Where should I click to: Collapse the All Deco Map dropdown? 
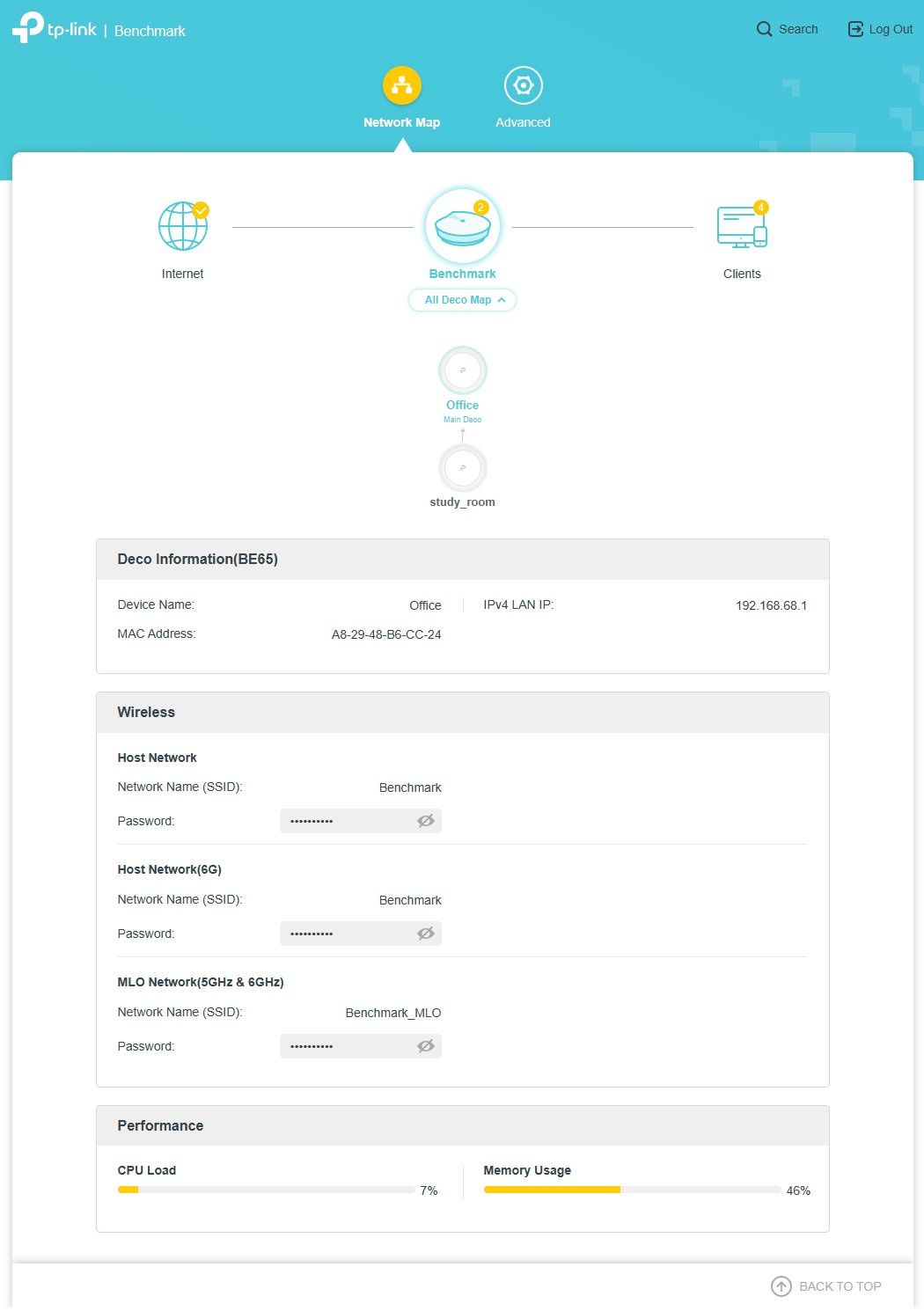[x=463, y=300]
